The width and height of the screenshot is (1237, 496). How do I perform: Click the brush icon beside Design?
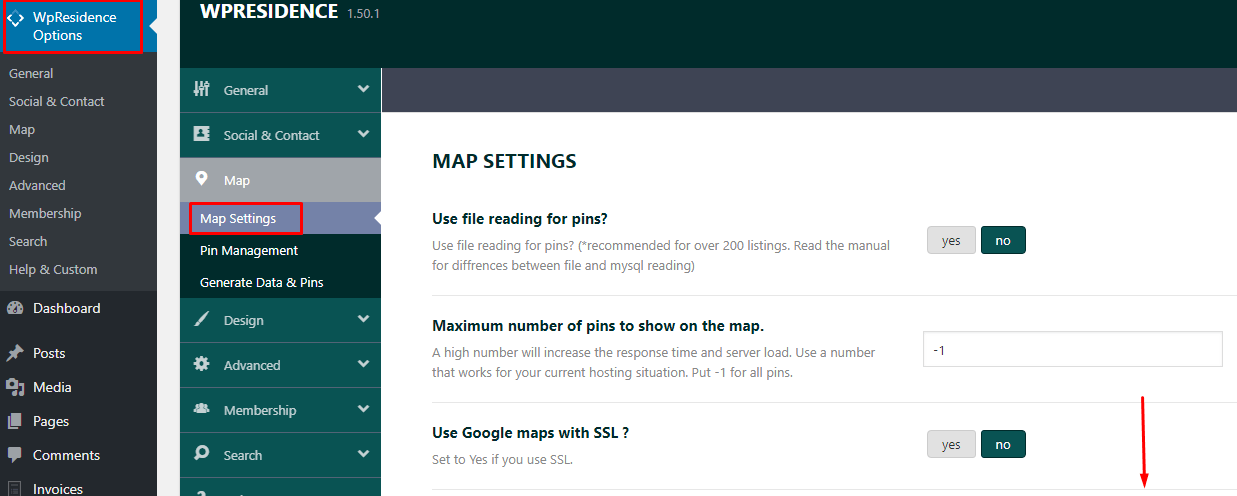[201, 319]
